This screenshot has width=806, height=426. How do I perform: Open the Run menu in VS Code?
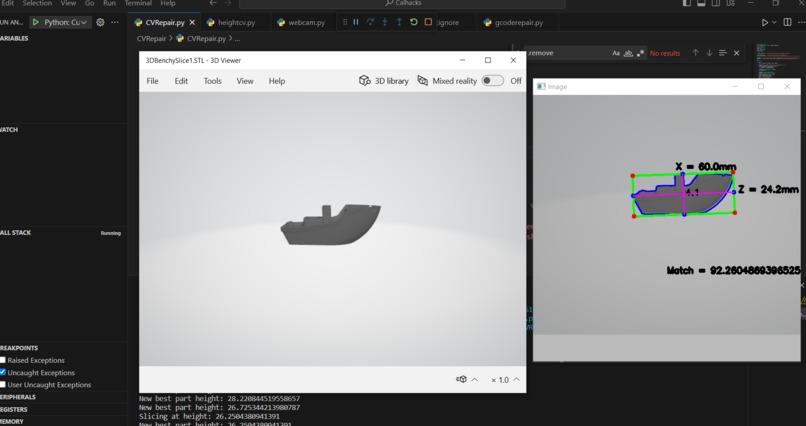tap(109, 3)
